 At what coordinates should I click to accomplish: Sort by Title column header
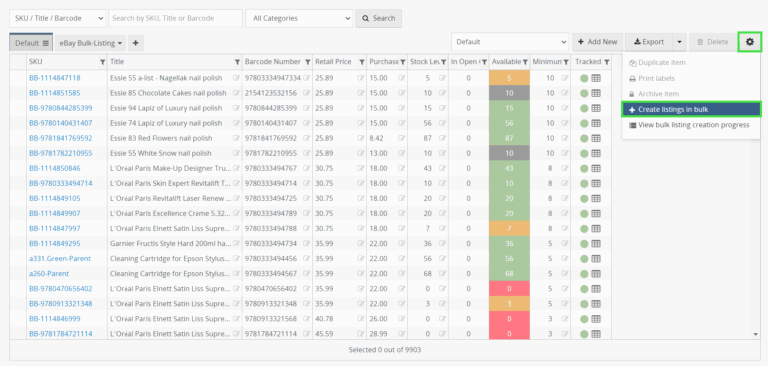[117, 62]
